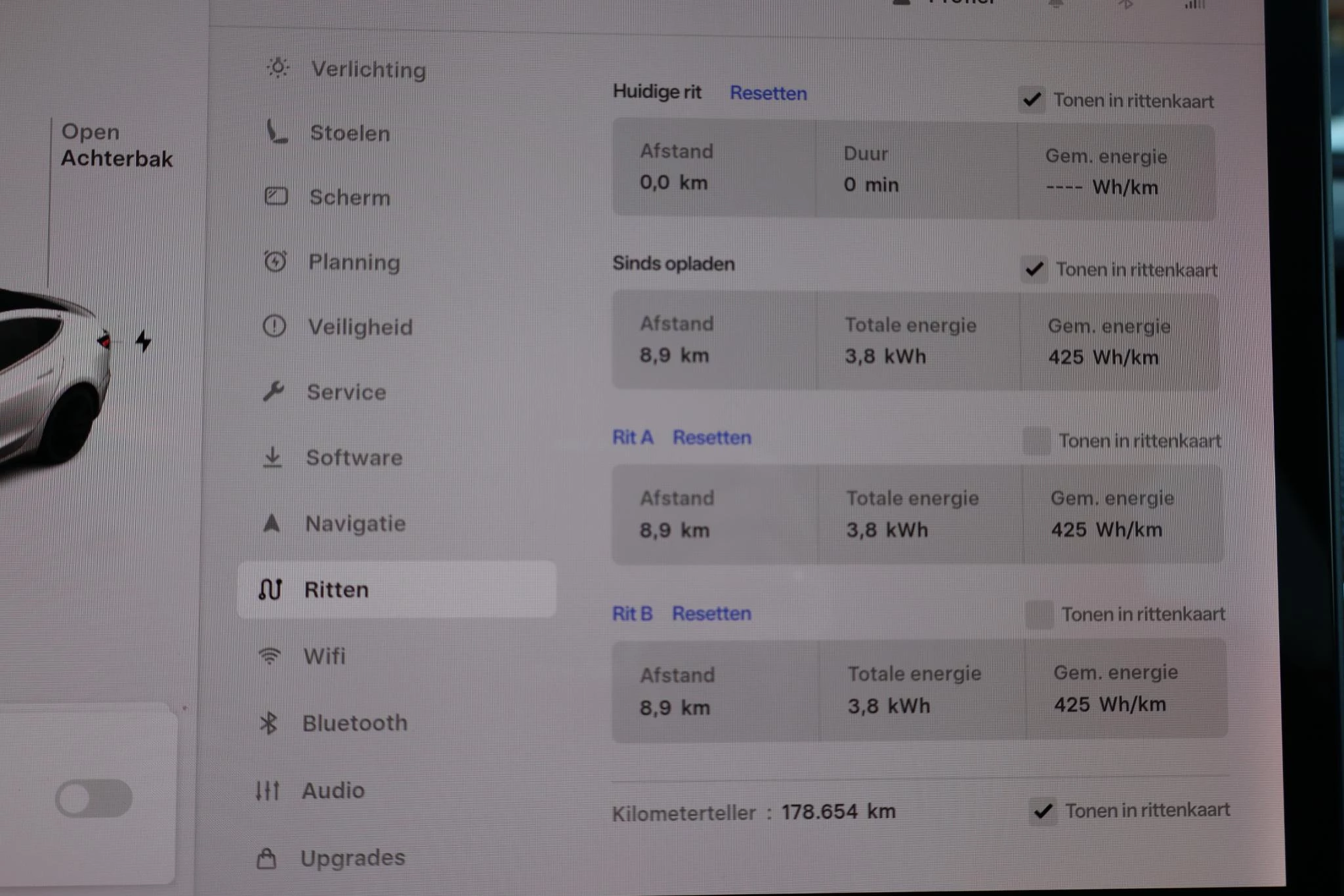
Task: Open the Upgrades menu item
Action: pos(352,858)
